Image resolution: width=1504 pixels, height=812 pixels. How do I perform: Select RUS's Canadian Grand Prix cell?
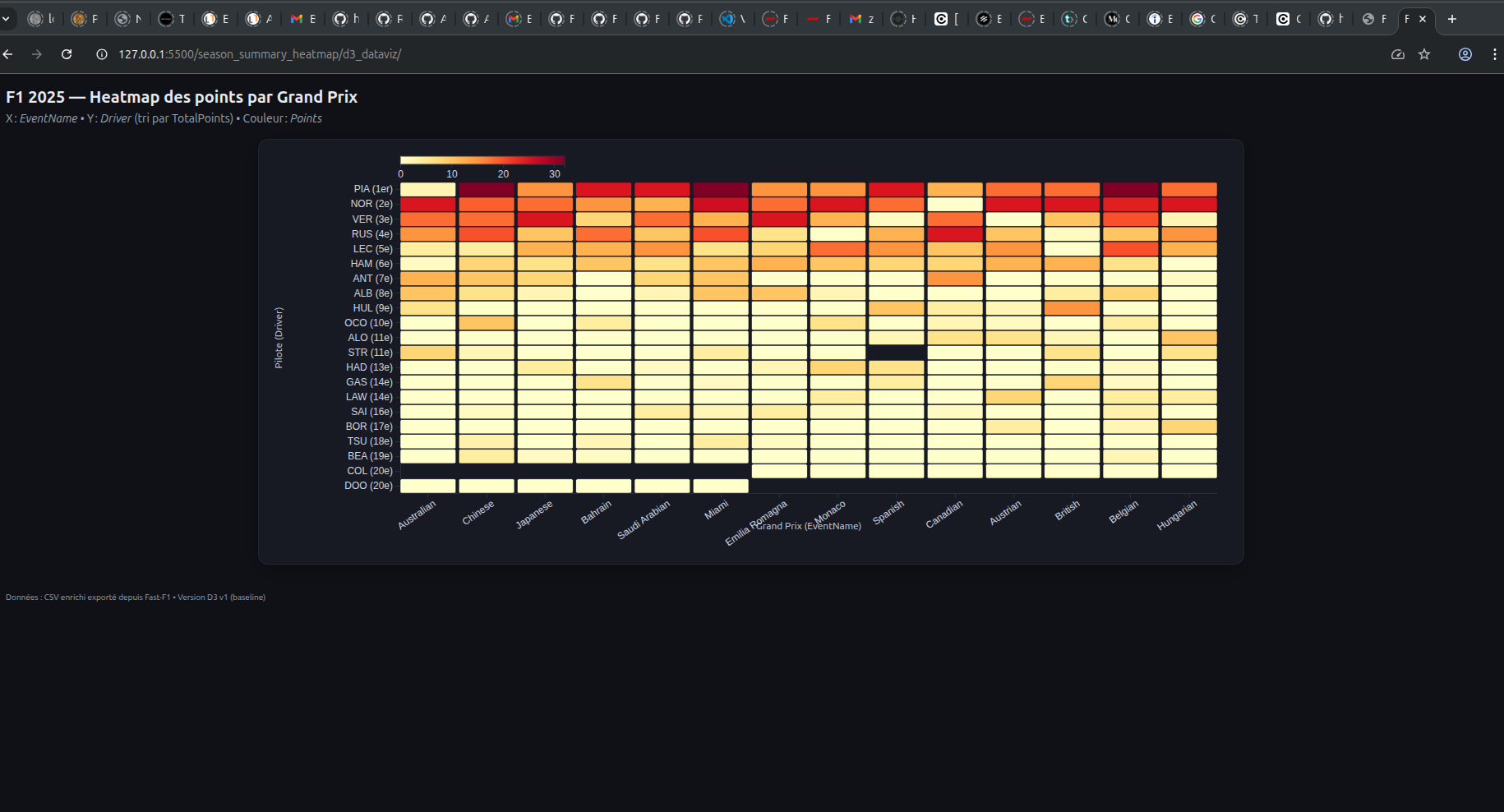click(x=955, y=234)
